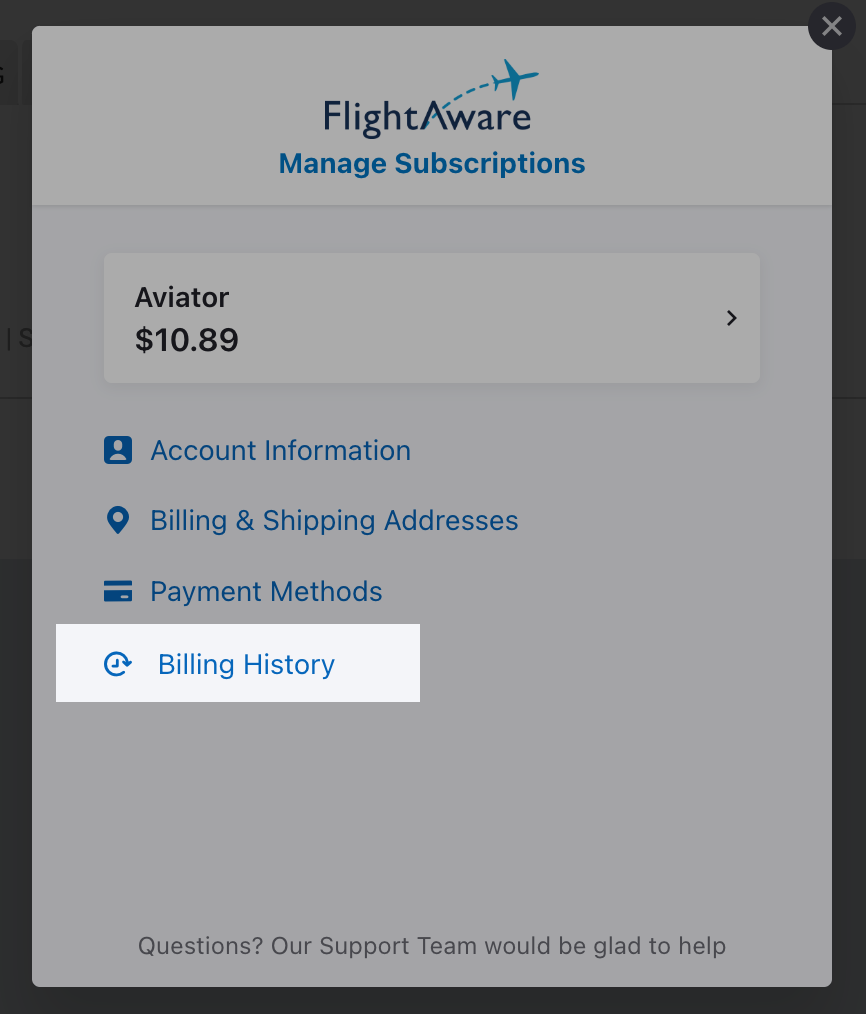Open Payment Methods
The height and width of the screenshot is (1014, 866).
pos(266,591)
